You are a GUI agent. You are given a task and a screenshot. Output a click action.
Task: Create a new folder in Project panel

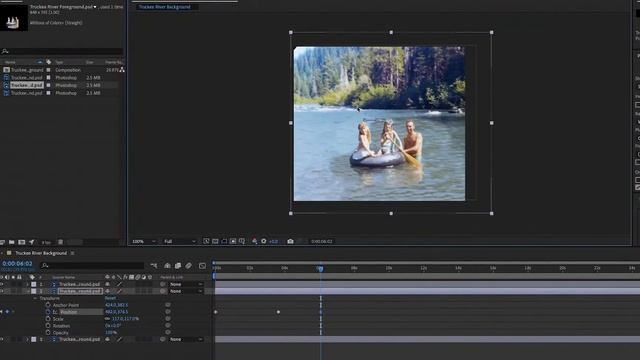click(12, 242)
